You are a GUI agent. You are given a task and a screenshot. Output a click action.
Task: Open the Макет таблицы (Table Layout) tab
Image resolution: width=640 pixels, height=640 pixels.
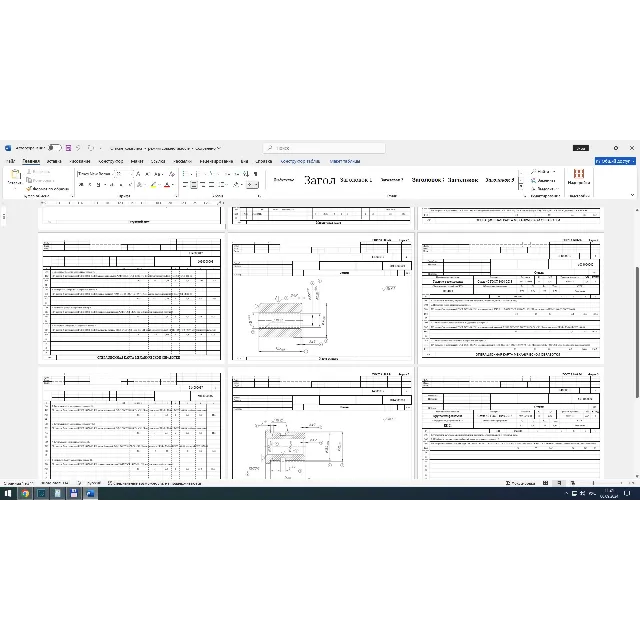(345, 161)
